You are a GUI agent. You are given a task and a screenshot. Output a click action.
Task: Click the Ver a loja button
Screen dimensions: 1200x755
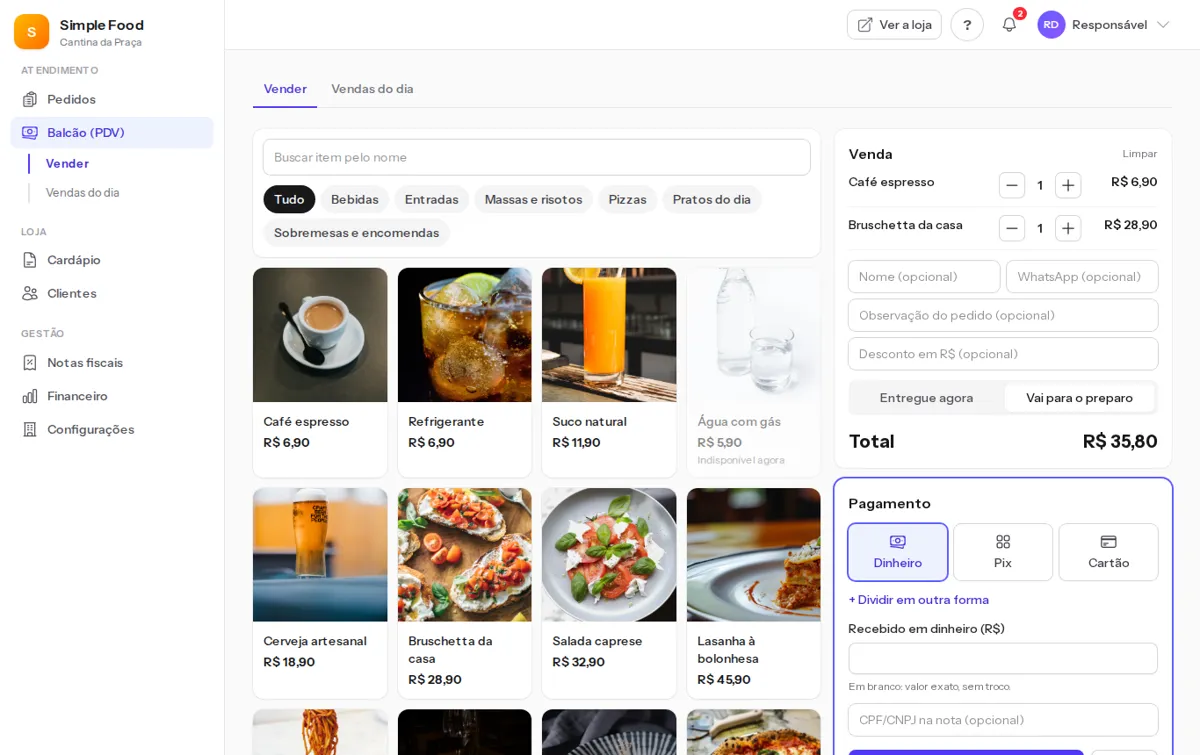pyautogui.click(x=894, y=25)
